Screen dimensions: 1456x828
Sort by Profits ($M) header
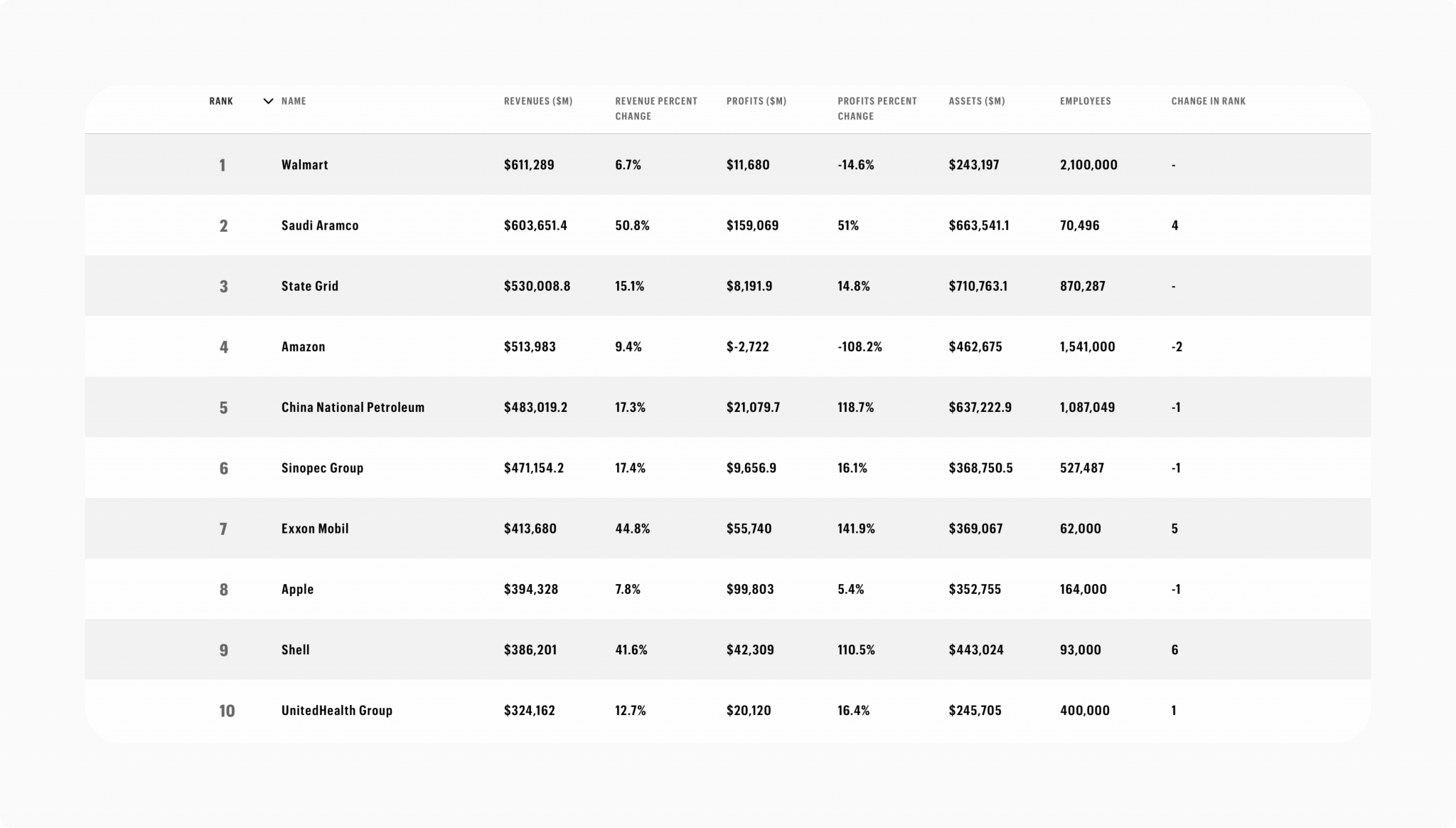pyautogui.click(x=756, y=101)
